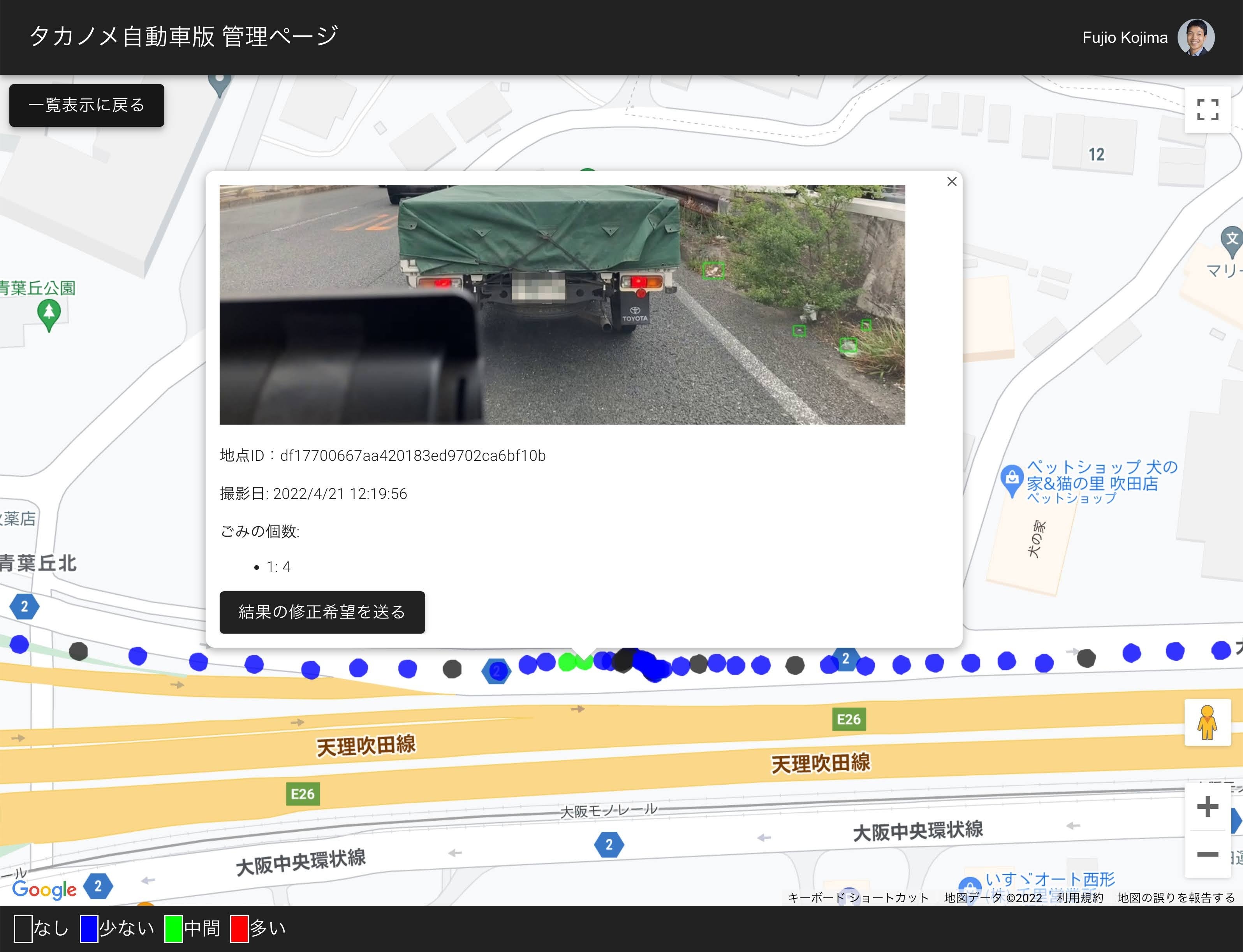Open the captured truck road photo
The height and width of the screenshot is (952, 1243).
pyautogui.click(x=562, y=304)
